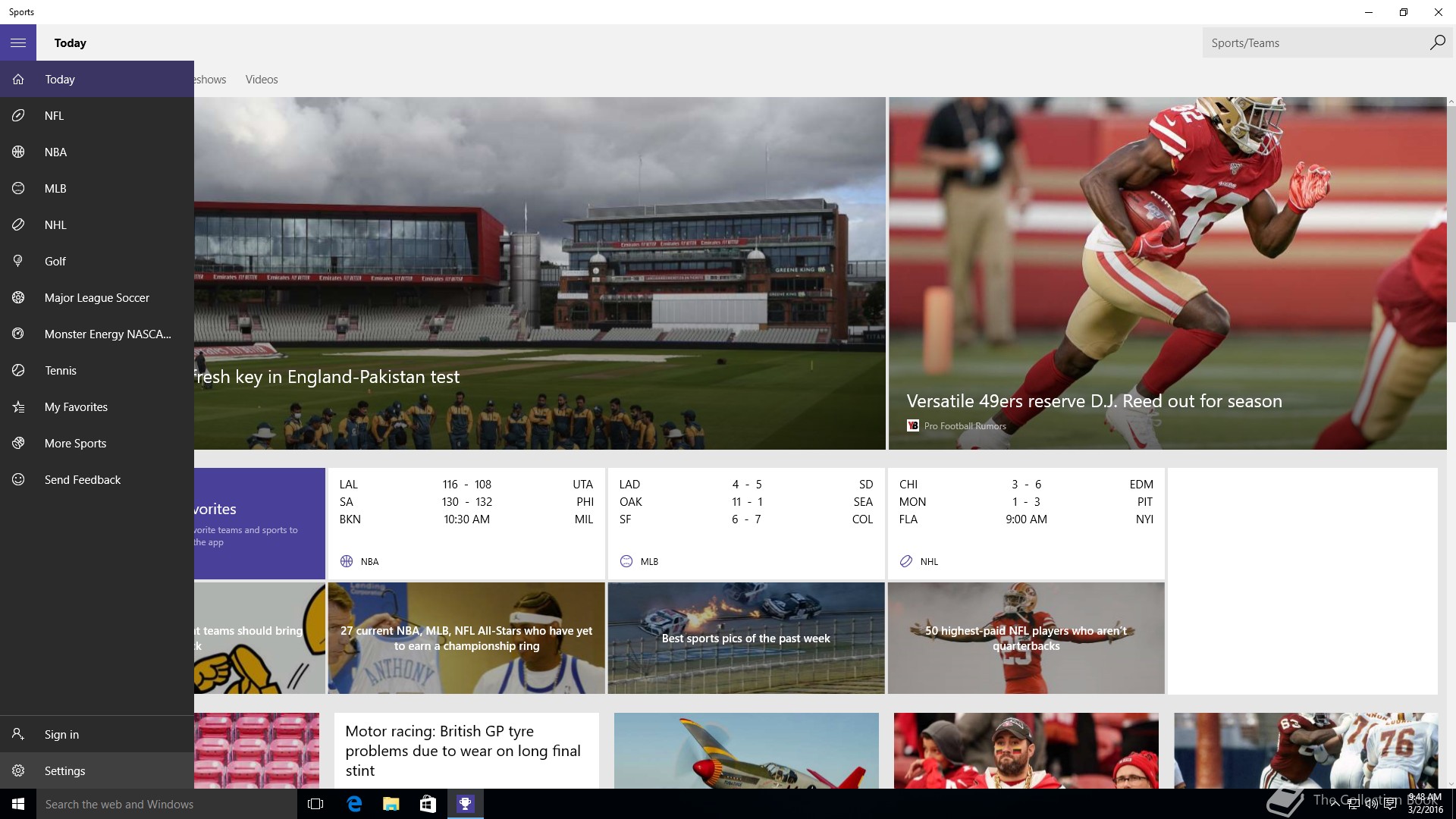The image size is (1456, 819).
Task: Click the Sports app trophy taskbar icon
Action: [x=465, y=804]
